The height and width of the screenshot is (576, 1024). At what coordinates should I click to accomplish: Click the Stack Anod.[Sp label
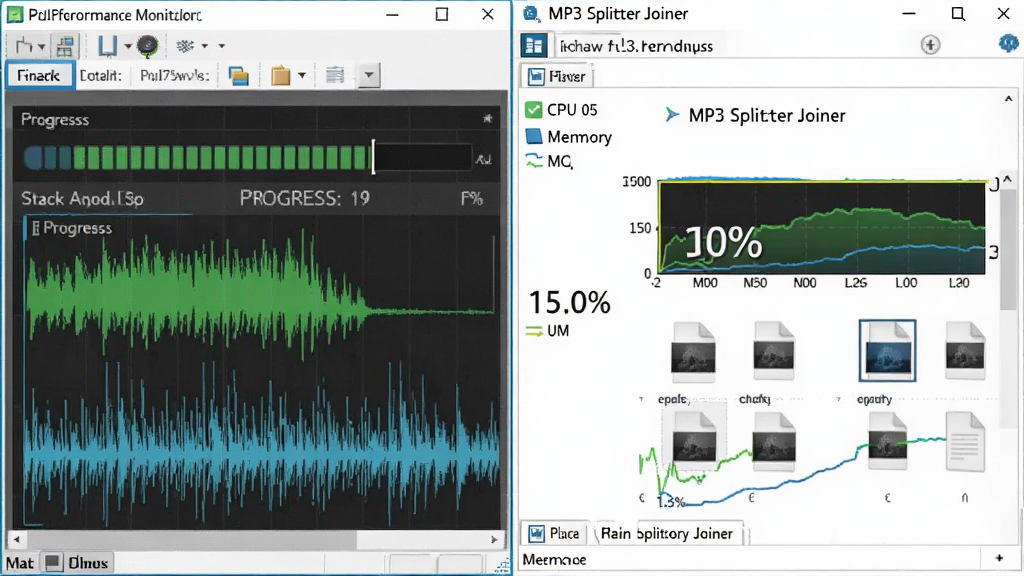tap(82, 199)
